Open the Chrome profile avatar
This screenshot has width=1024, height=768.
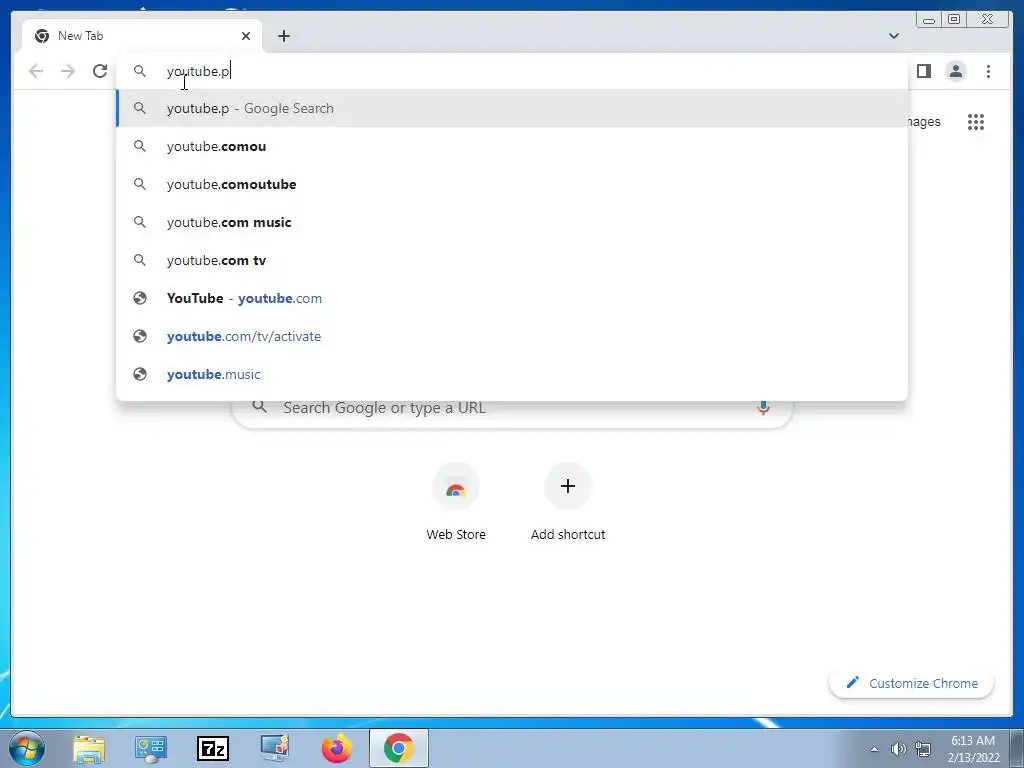click(955, 71)
